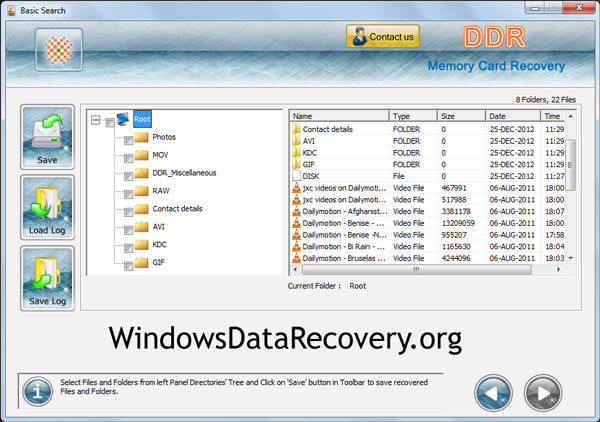Click the orange checkered logo icon
600x422 pixels.
tap(59, 50)
